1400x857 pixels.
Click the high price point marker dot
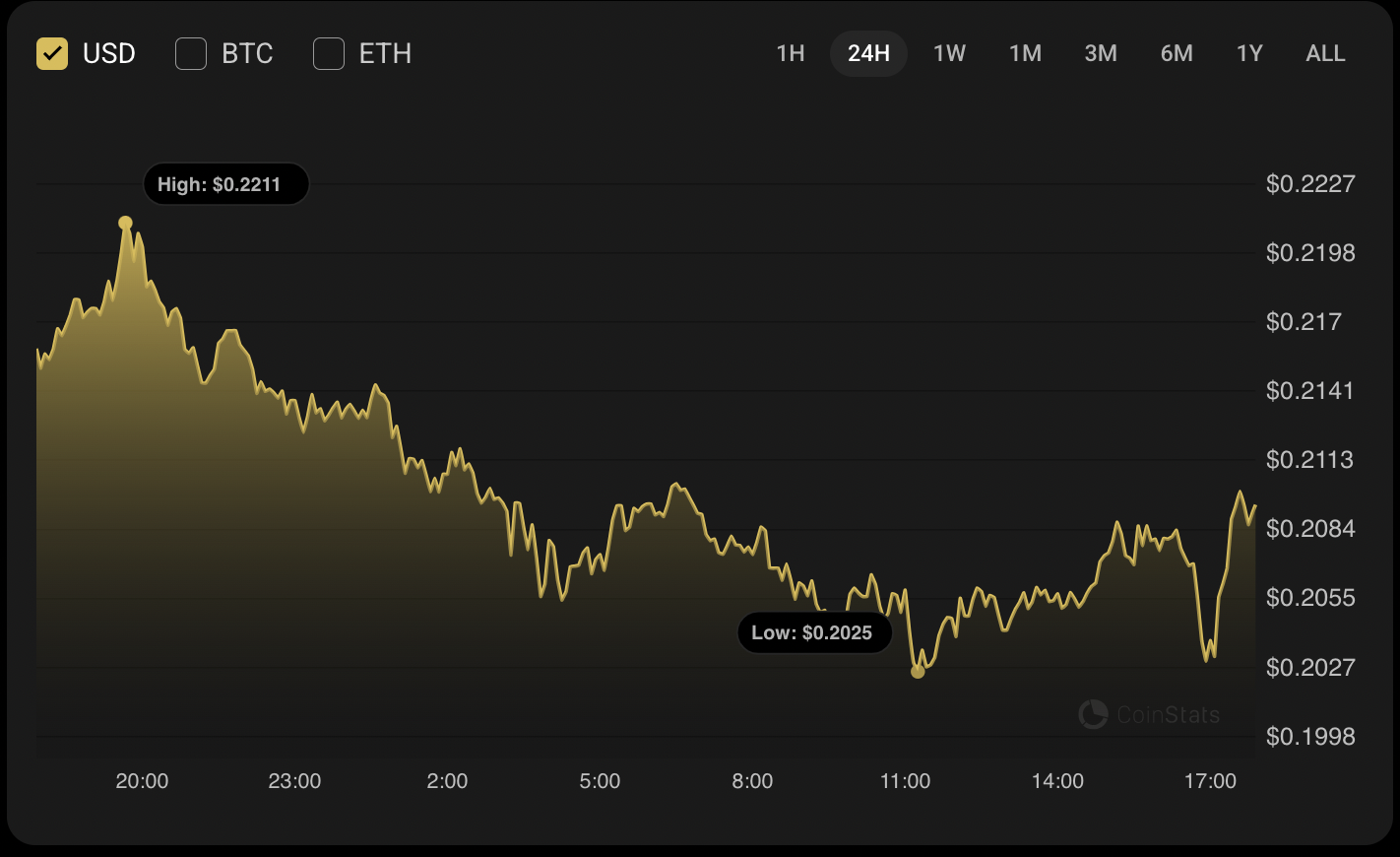coord(125,223)
